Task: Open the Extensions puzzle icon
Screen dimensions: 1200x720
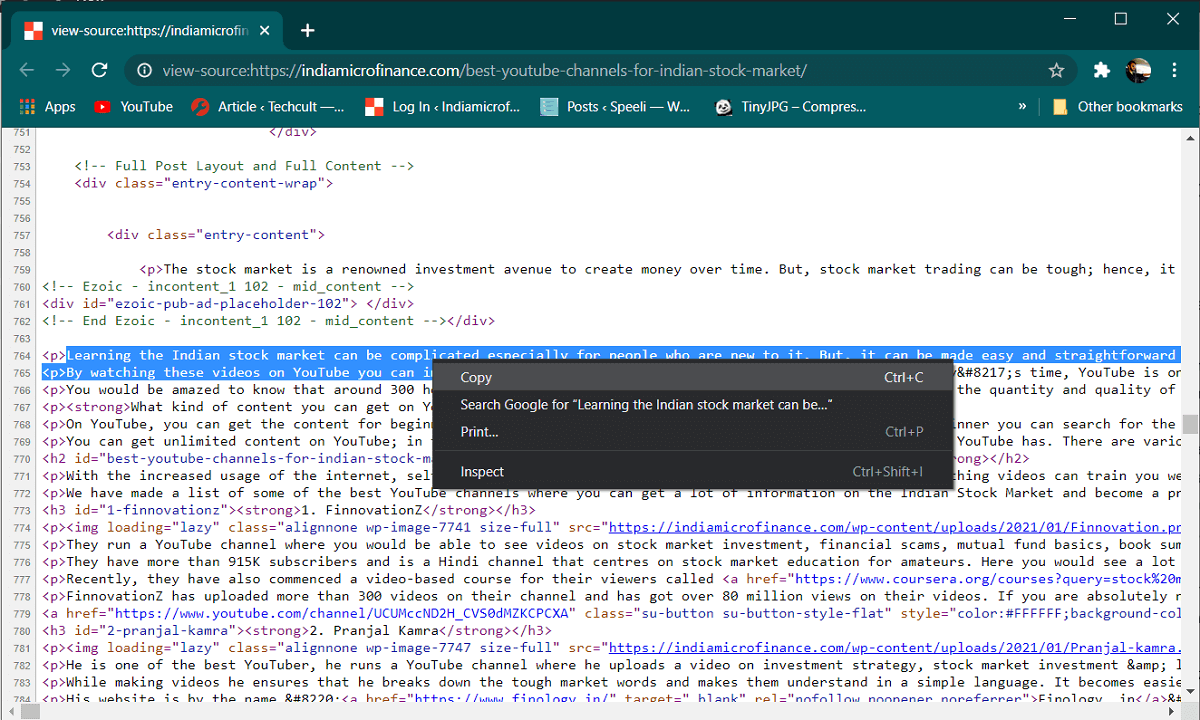Action: [1102, 70]
